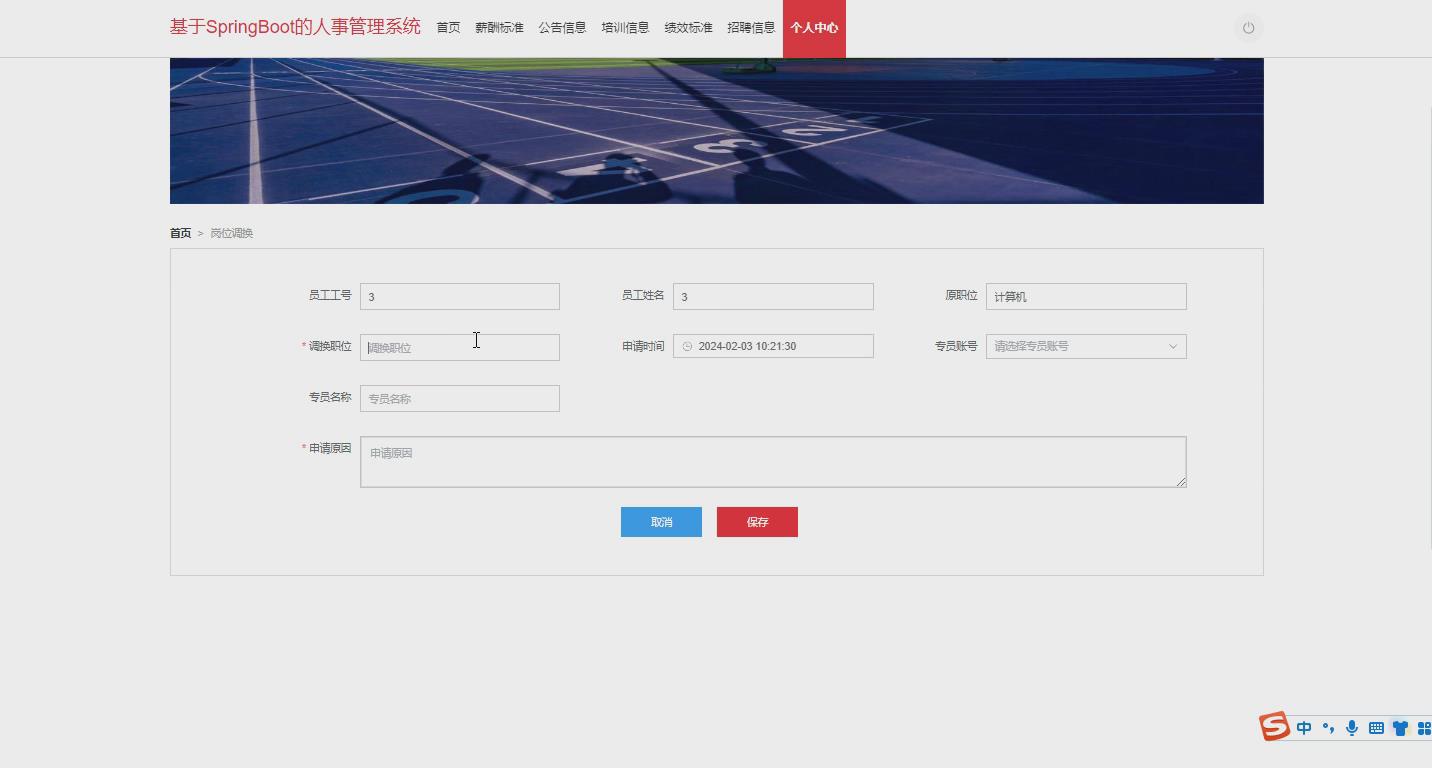
Task: Click the site title 基于SpringBoot的人事管理系统
Action: click(295, 27)
